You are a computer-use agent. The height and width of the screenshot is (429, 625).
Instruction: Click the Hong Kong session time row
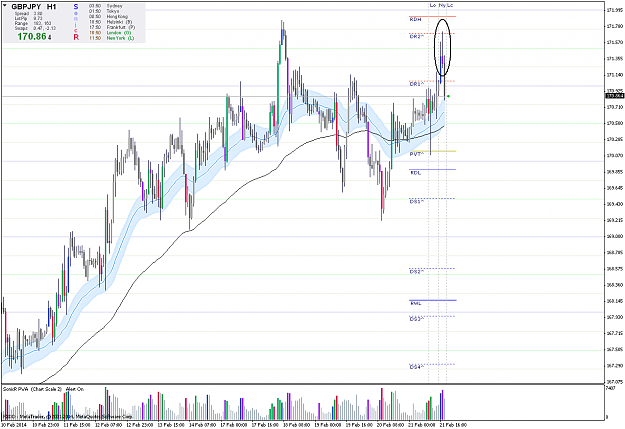[108, 17]
